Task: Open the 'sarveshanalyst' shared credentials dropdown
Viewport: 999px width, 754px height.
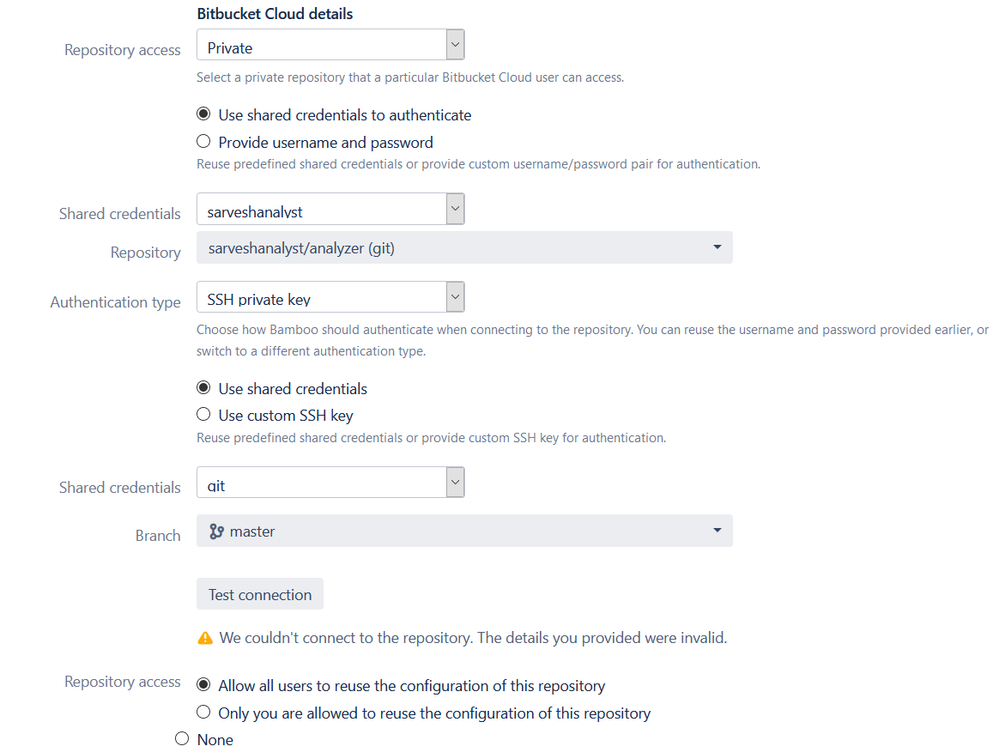Action: coord(330,209)
